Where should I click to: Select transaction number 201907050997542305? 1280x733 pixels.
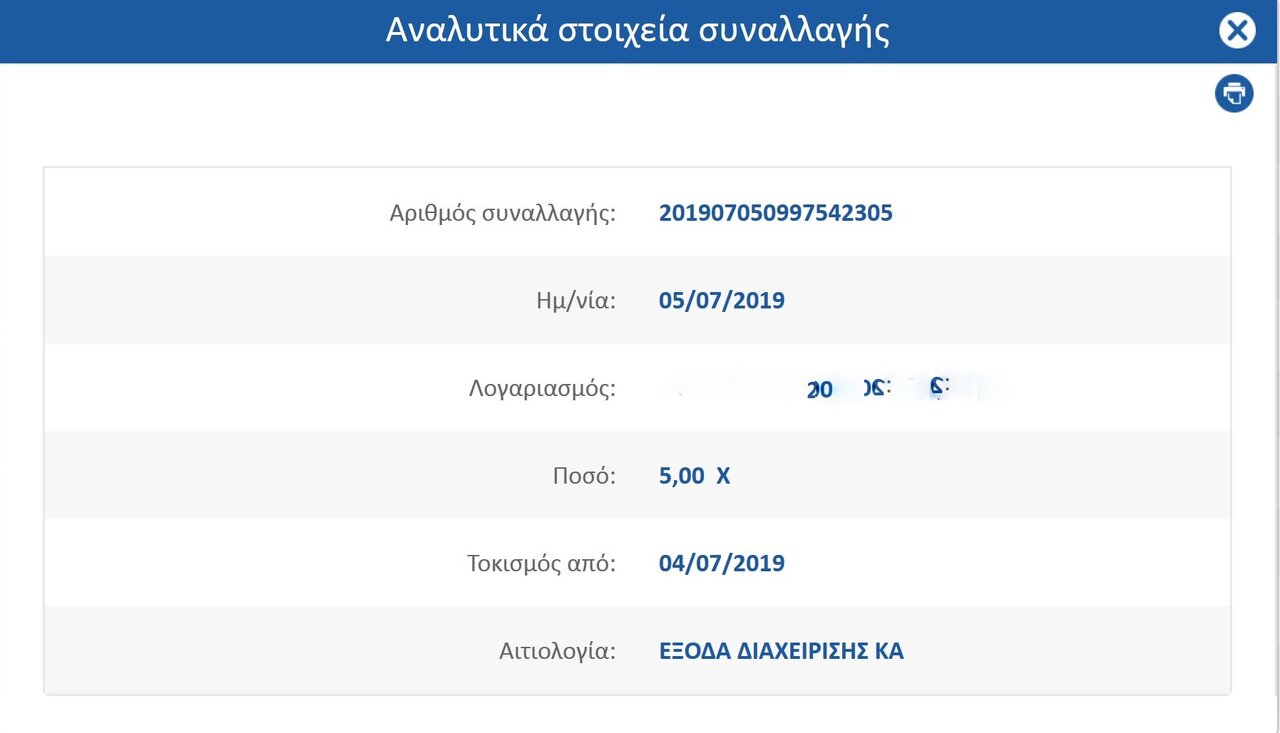[776, 212]
